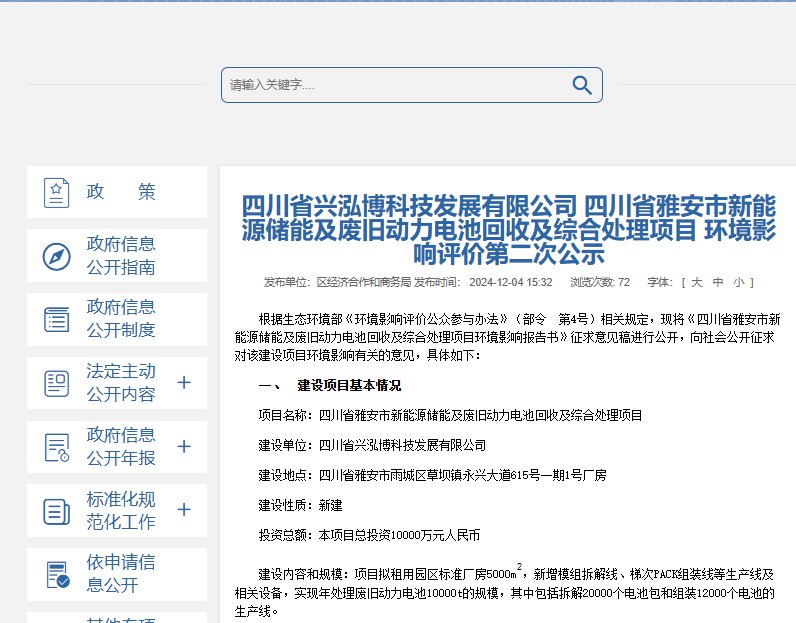796x623 pixels.
Task: Click the 建设地点 address line
Action: click(x=433, y=475)
